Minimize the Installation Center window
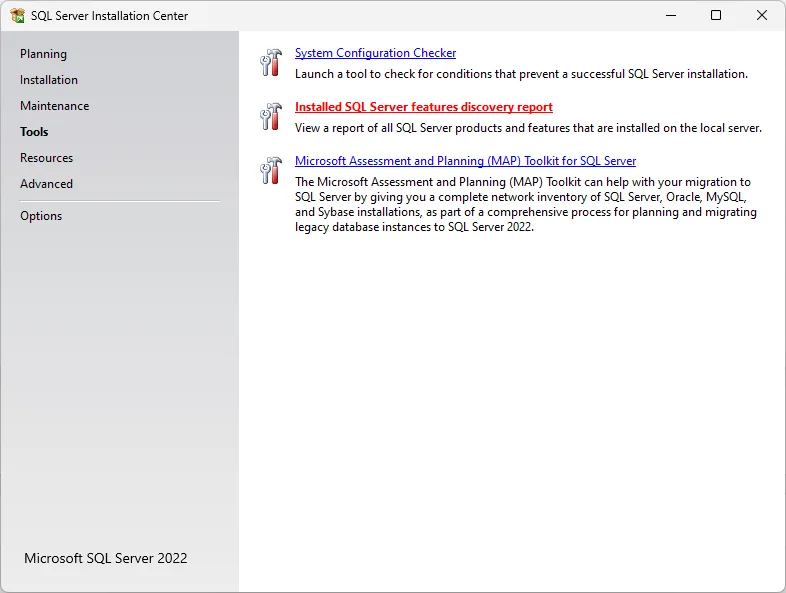 (x=671, y=16)
